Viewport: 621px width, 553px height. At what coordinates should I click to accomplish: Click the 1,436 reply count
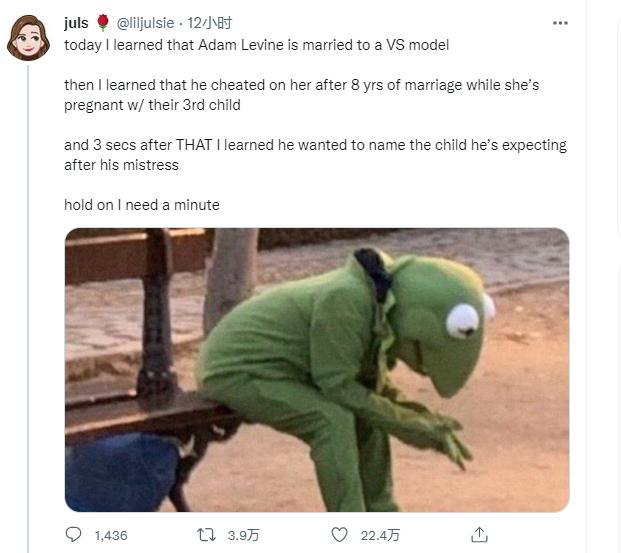coord(111,536)
